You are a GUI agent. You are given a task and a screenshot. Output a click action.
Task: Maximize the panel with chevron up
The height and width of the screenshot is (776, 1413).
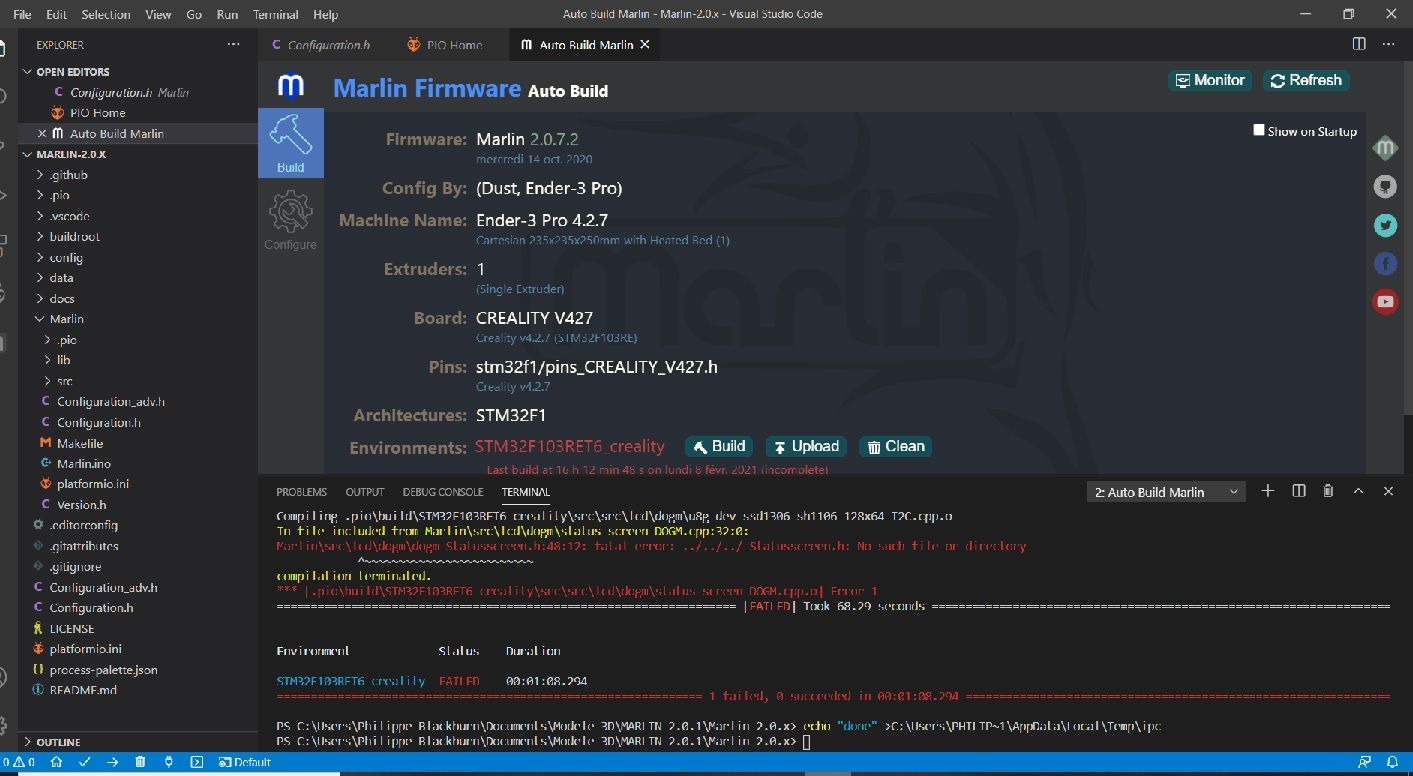(1358, 491)
